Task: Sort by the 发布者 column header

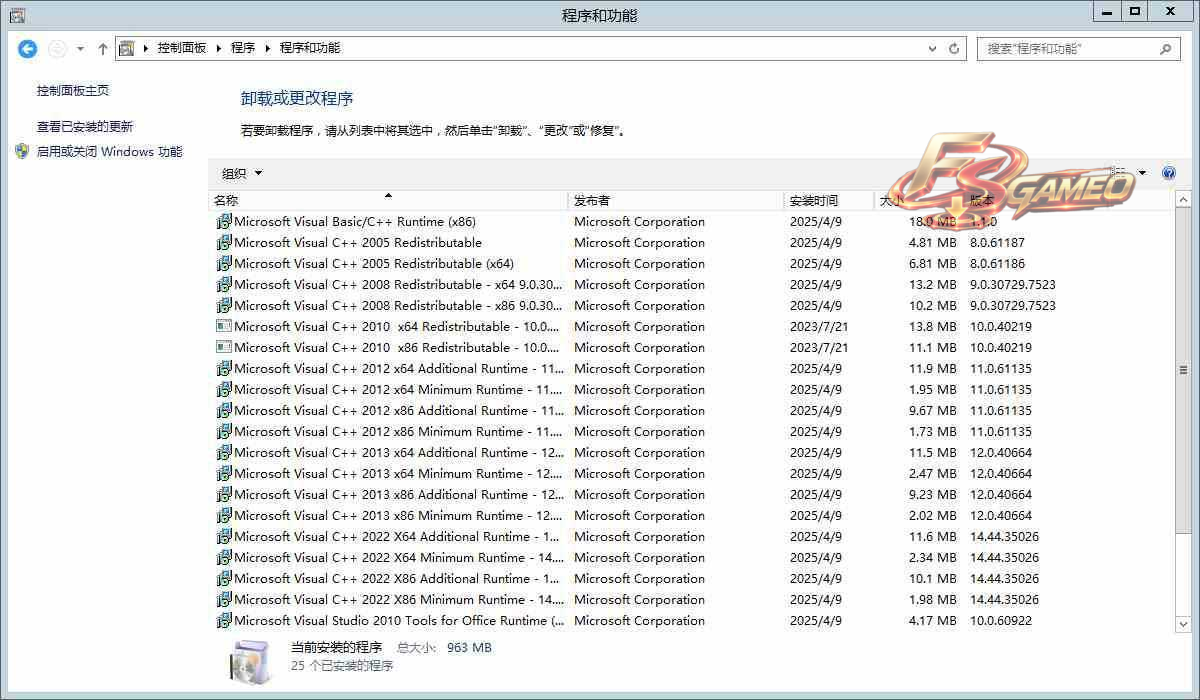Action: [676, 200]
